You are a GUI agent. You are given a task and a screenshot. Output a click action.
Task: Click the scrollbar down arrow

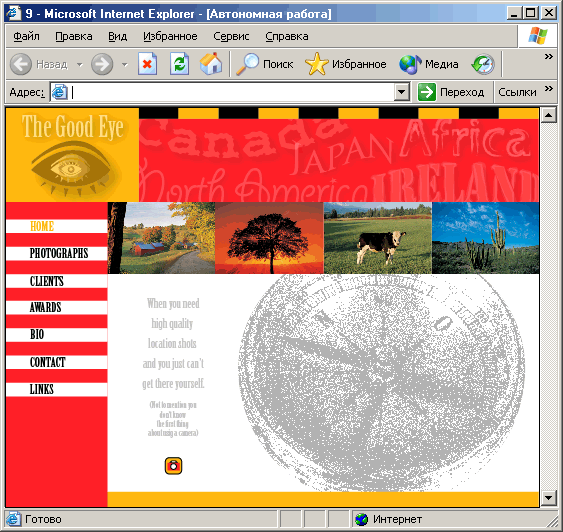point(549,498)
